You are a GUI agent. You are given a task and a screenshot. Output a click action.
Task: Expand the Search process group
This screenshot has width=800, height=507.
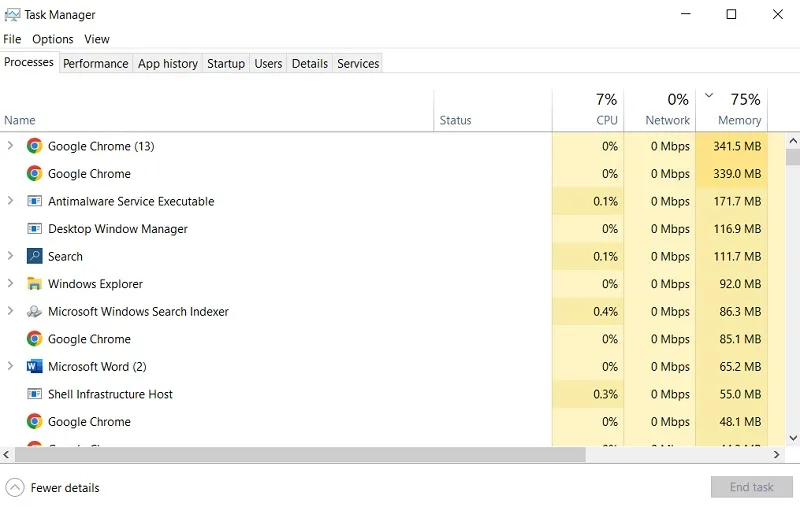[x=10, y=256]
